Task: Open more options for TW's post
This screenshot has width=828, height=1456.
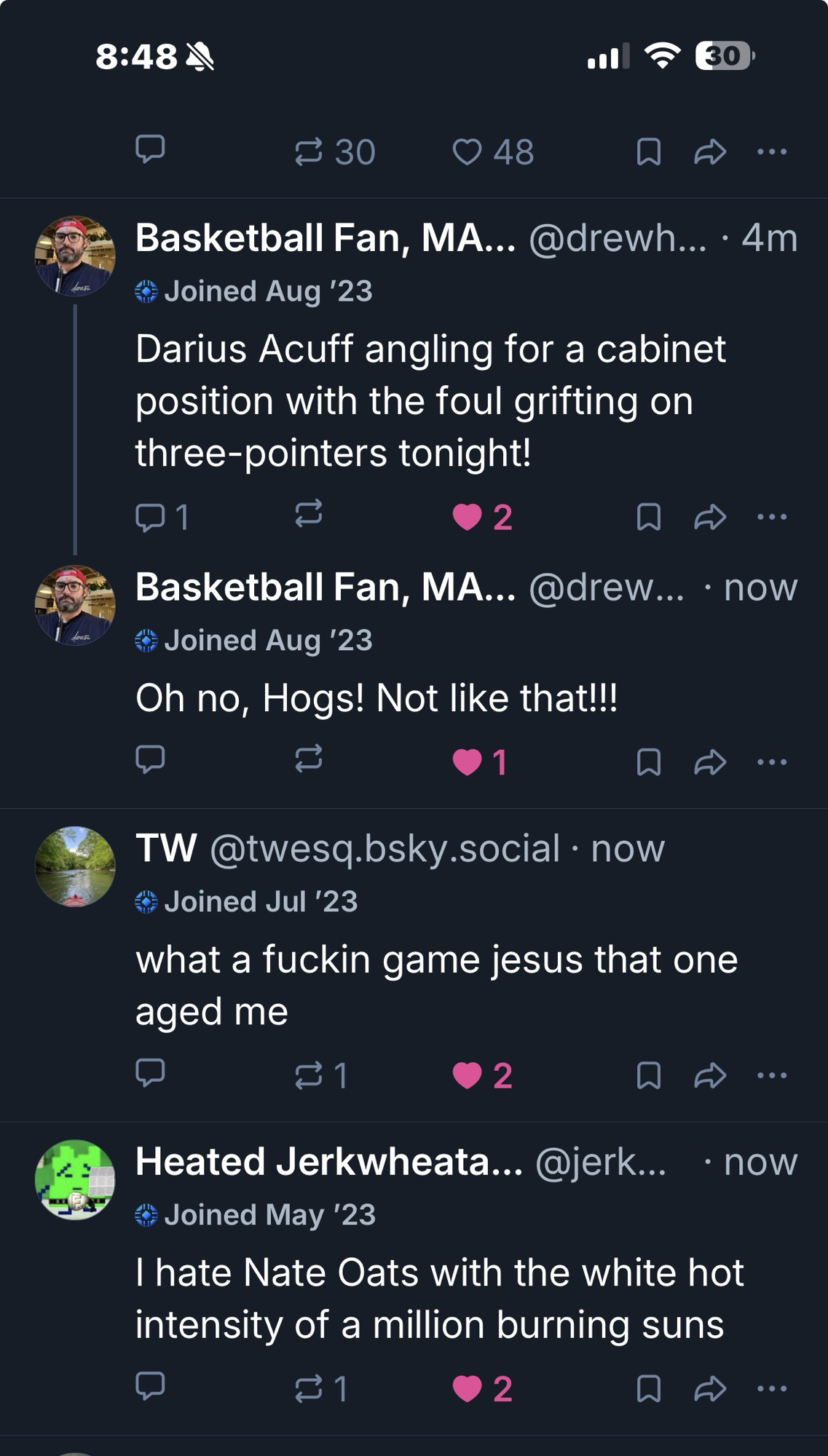Action: pos(772,1075)
